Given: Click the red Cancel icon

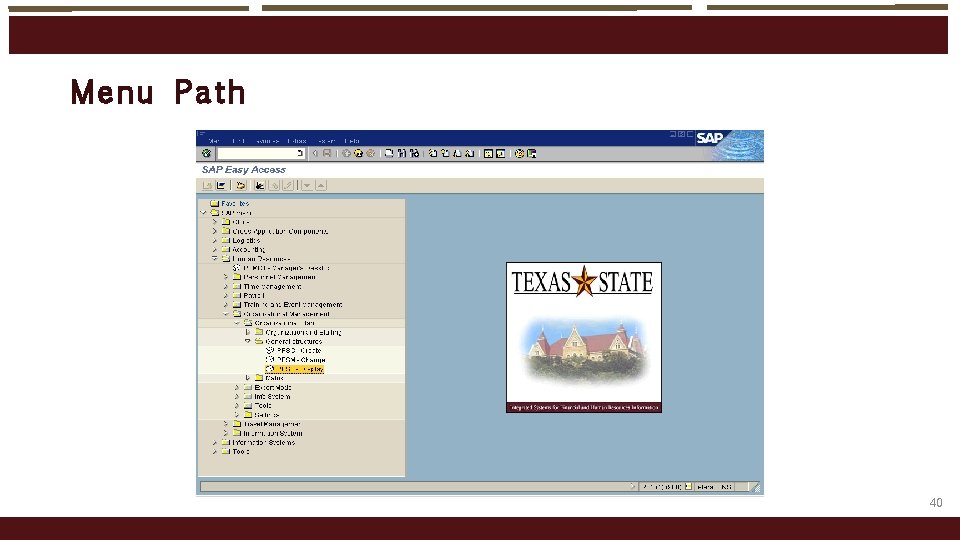Looking at the screenshot, I should click(370, 153).
